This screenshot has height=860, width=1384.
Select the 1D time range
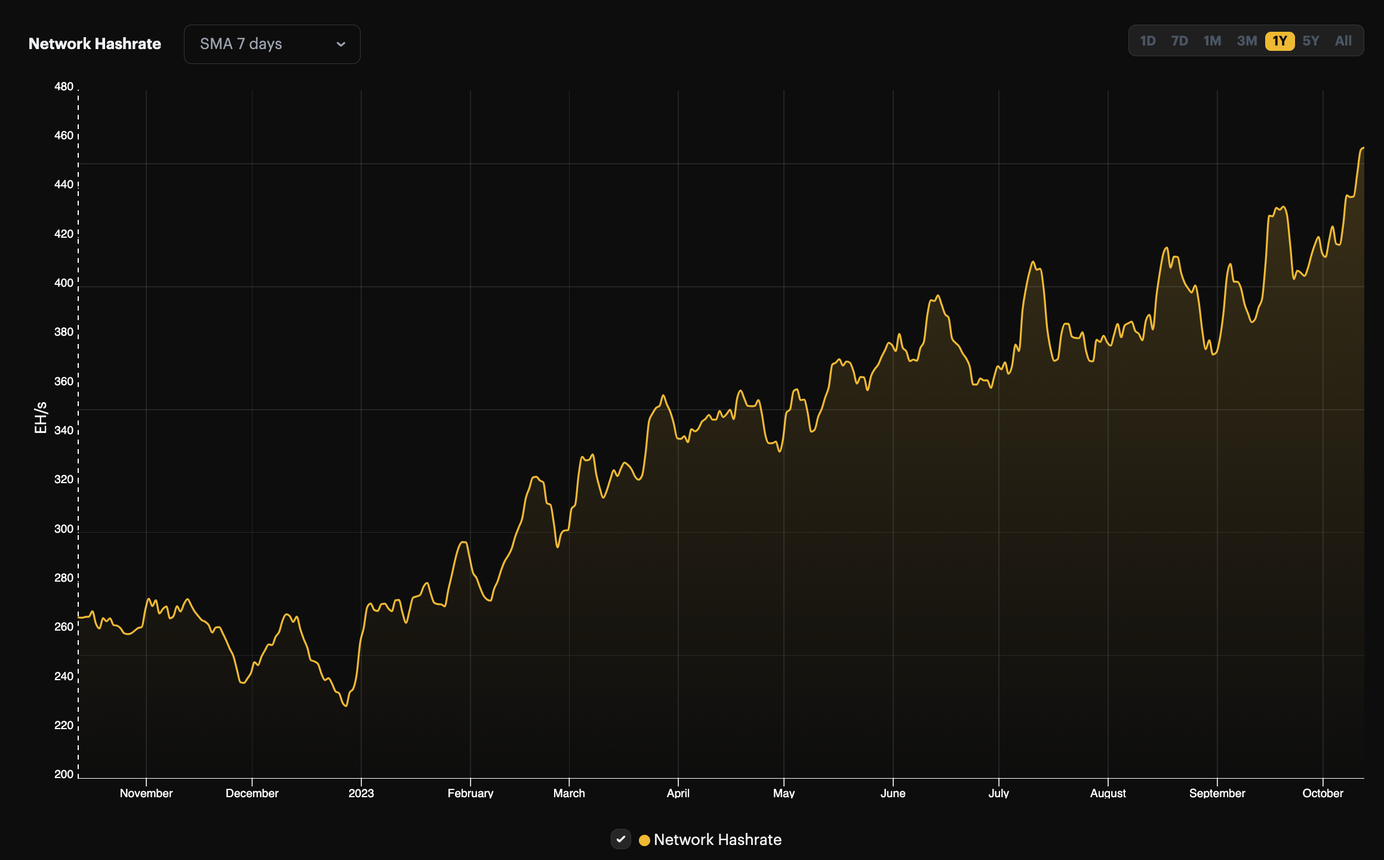[1147, 41]
